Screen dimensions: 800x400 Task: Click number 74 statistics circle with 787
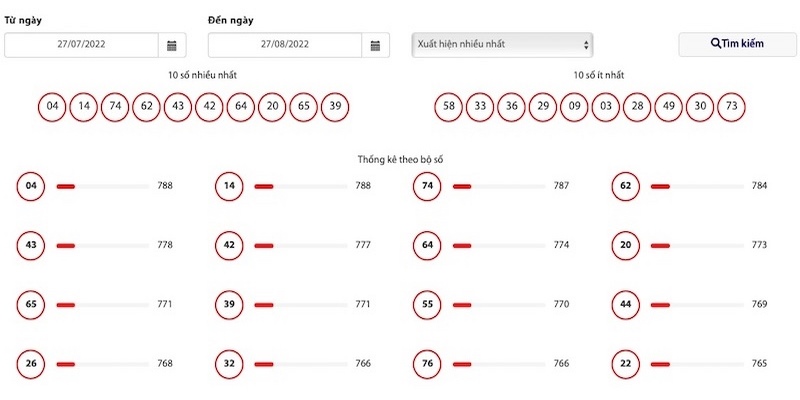427,186
